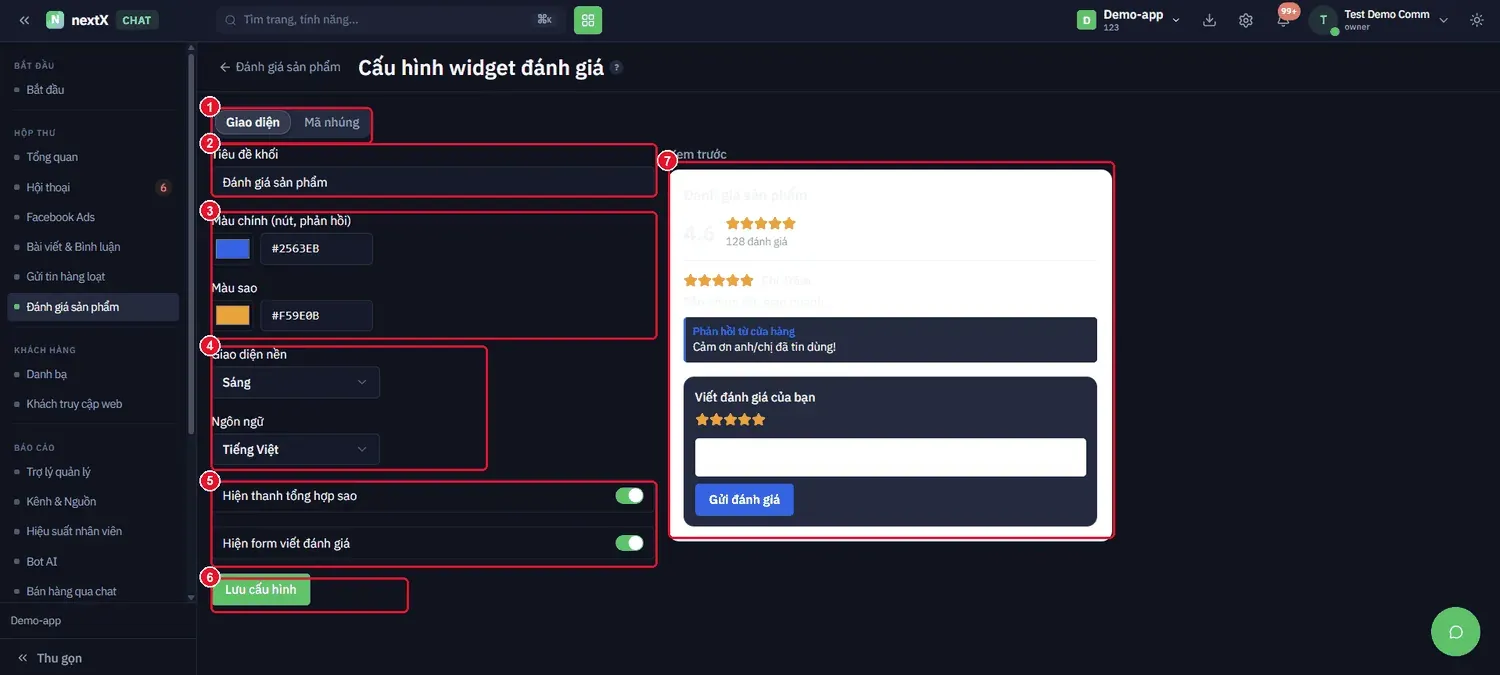Toggle Hiện form viết đánh giá switch
The image size is (1500, 675).
click(629, 543)
